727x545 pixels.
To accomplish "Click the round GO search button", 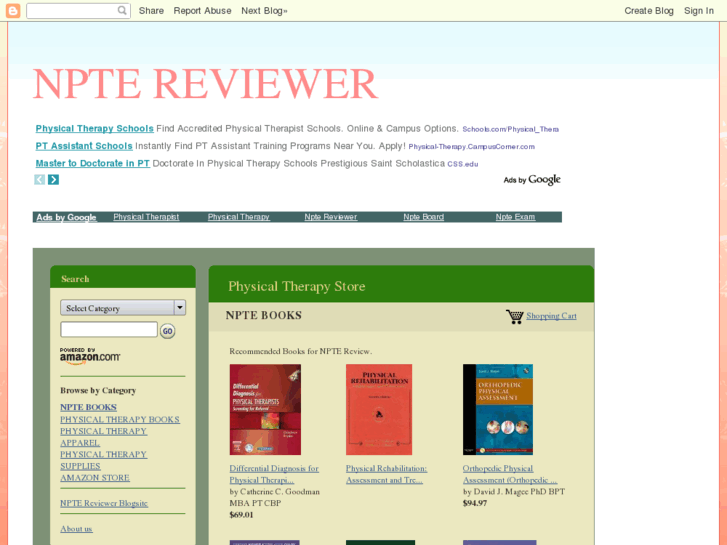I will 167,331.
